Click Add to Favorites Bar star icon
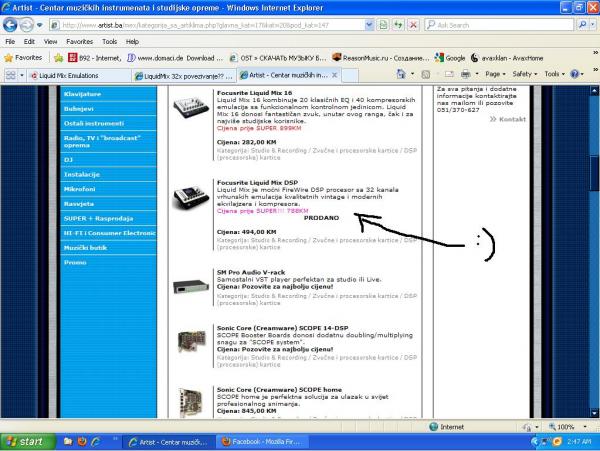Viewport: 600px width, 451px height. [59, 58]
